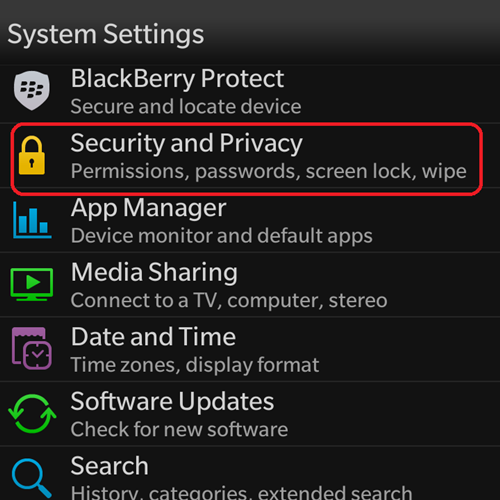
Task: Open Software Updates
Action: [x=250, y=414]
